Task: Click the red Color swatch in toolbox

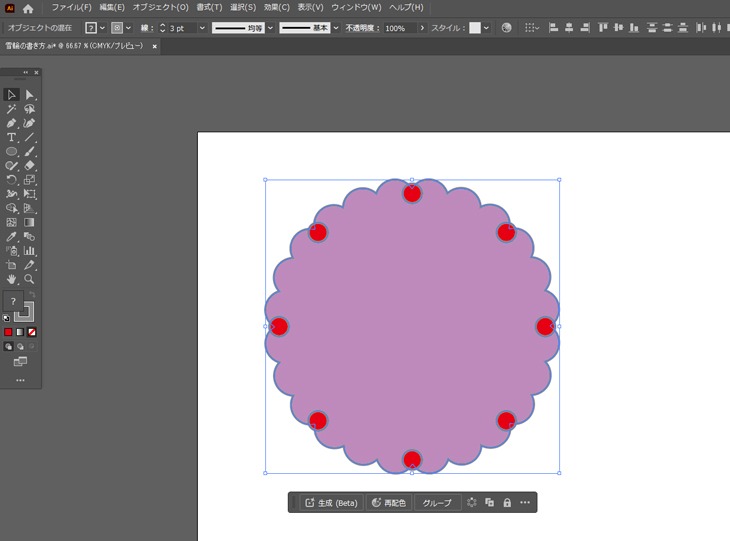Action: pyautogui.click(x=8, y=332)
